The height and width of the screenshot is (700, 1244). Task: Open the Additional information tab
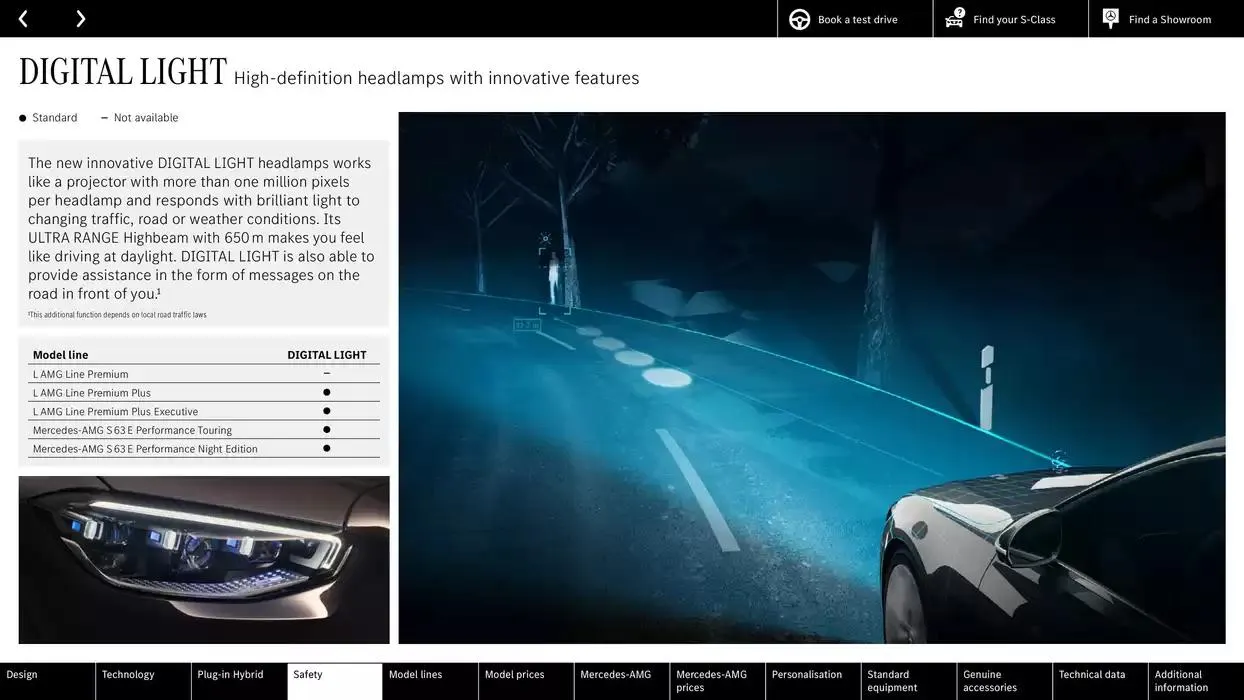[x=1196, y=681]
